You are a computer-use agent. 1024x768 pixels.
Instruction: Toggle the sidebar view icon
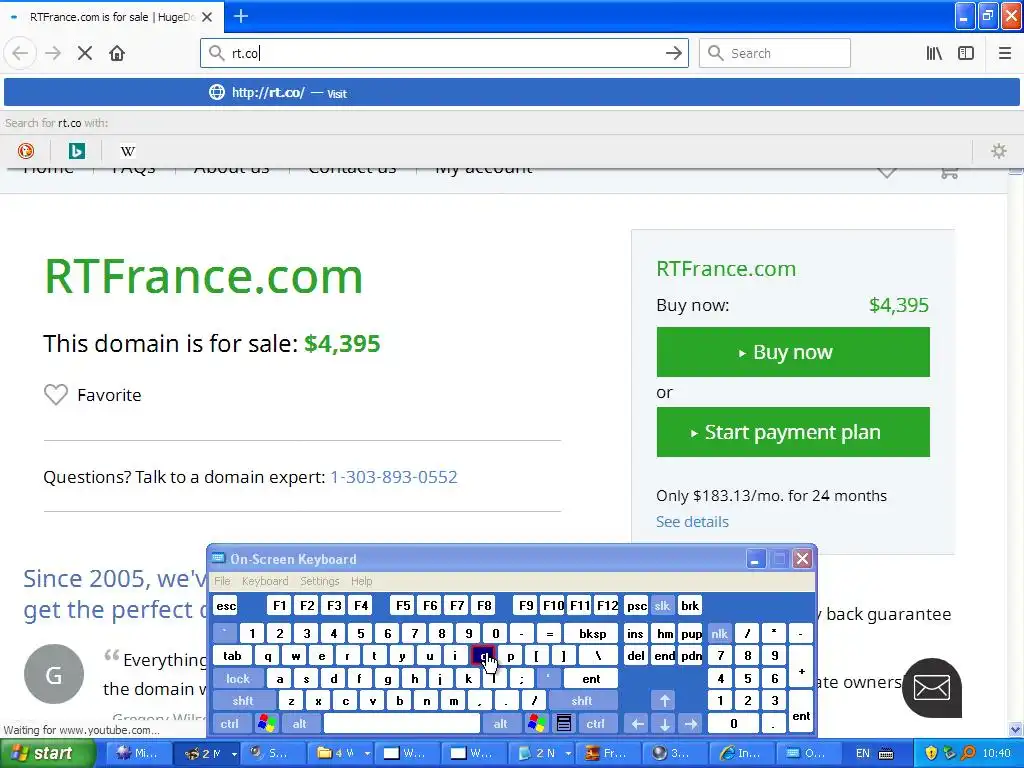coord(966,53)
